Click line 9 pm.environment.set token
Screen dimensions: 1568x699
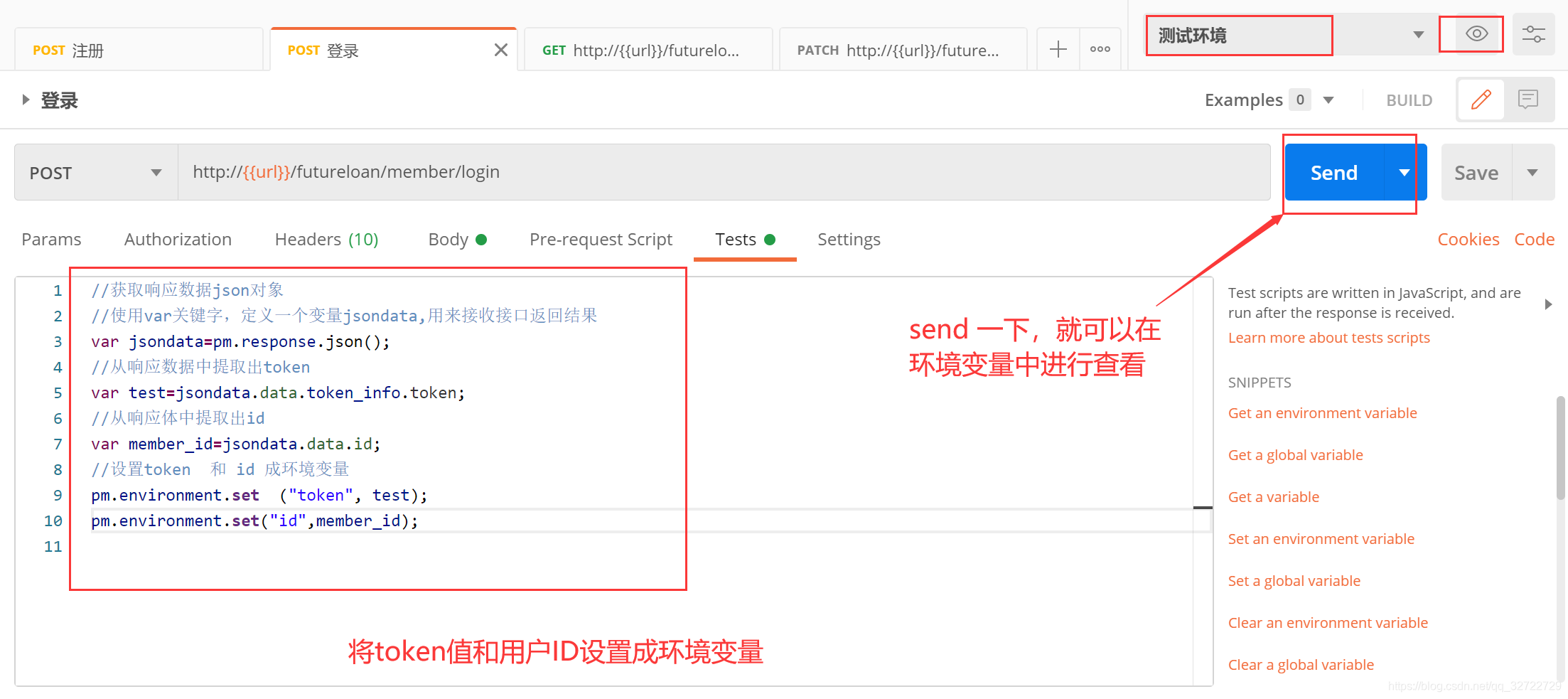pyautogui.click(x=259, y=495)
